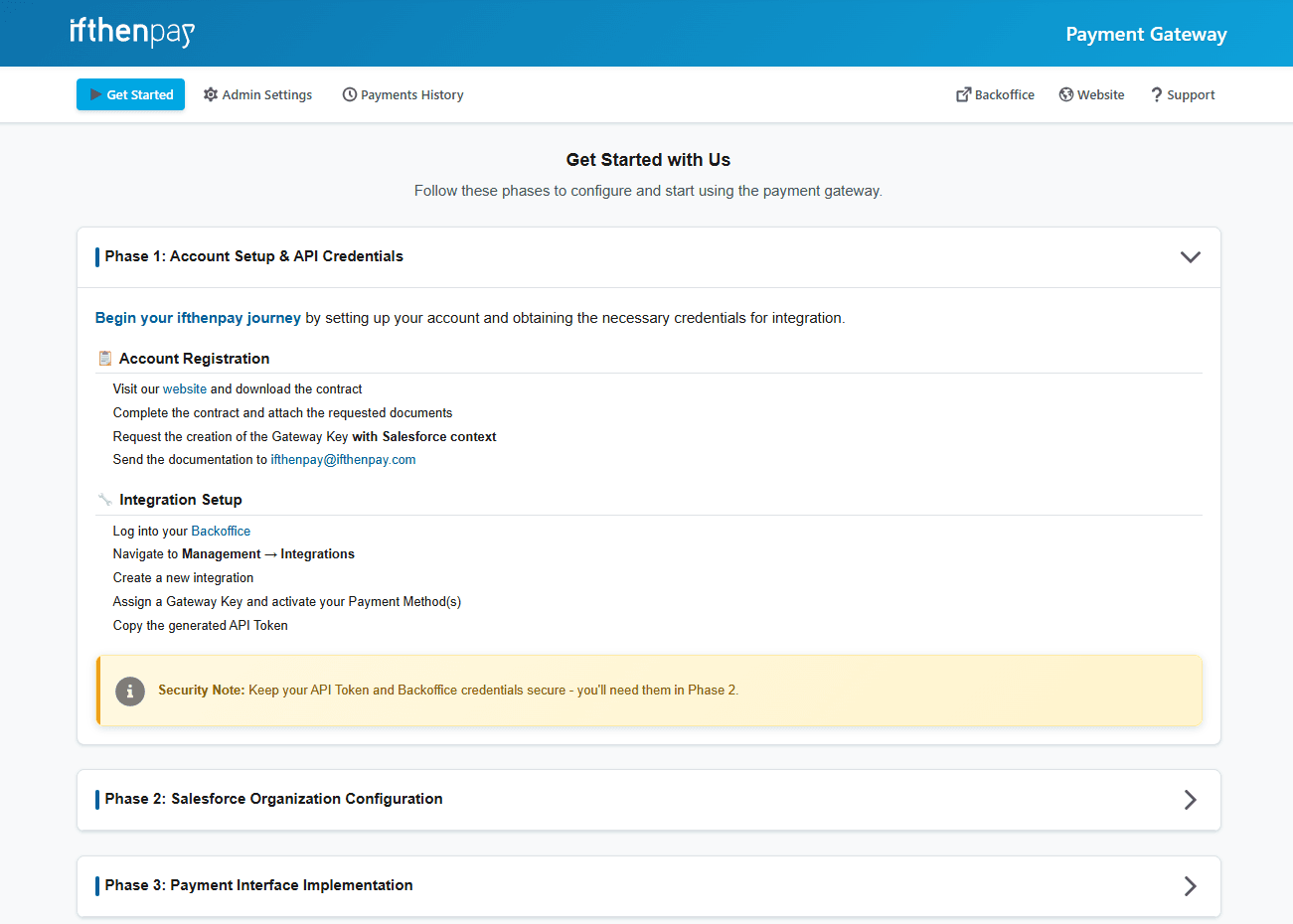This screenshot has width=1293, height=924.
Task: Open Phase 2: Salesforce Organization Configuration section
Action: 649,800
